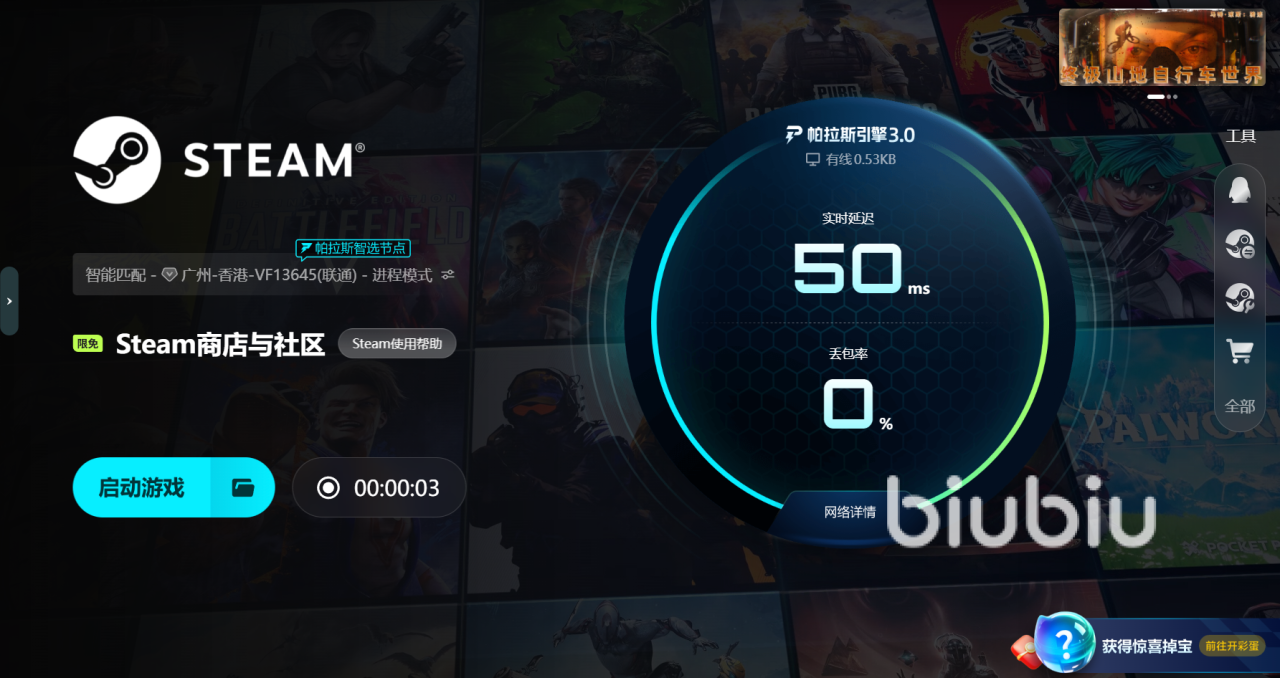Click the 前往开彩蛋 button

point(1231,646)
